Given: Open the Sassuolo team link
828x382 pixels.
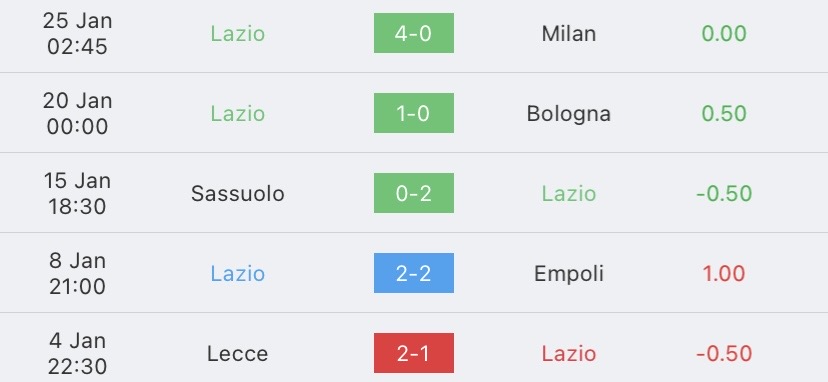Looking at the screenshot, I should (x=238, y=193).
